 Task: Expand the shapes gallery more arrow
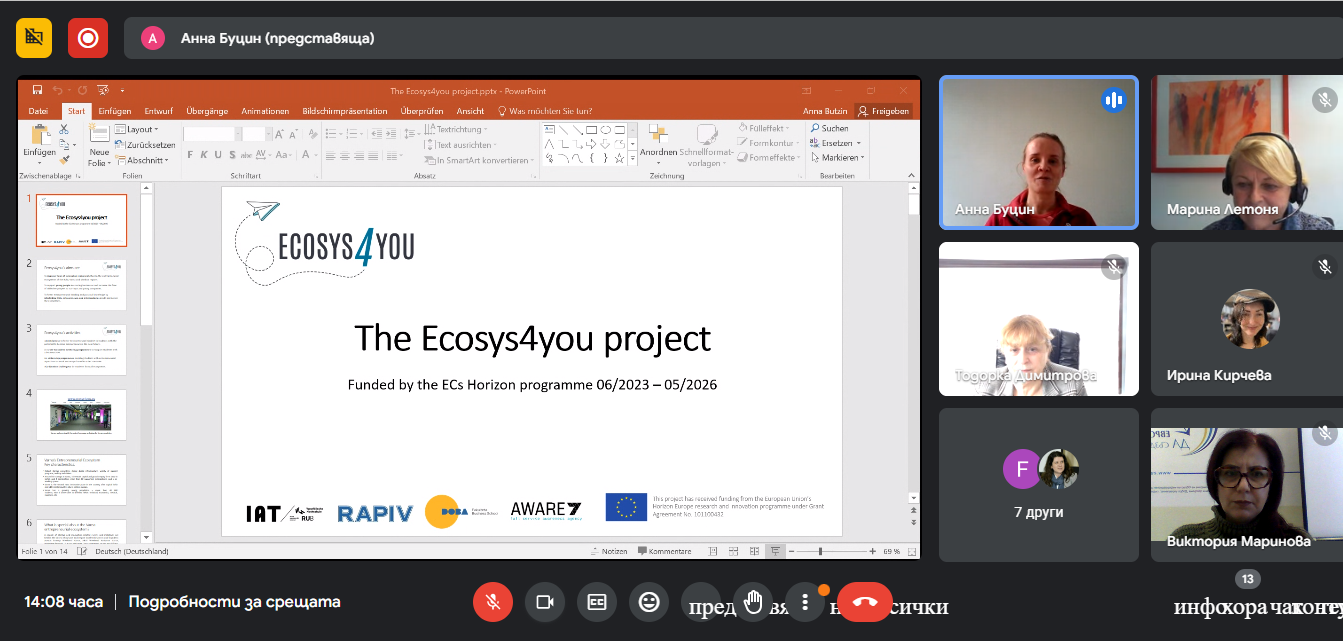631,158
